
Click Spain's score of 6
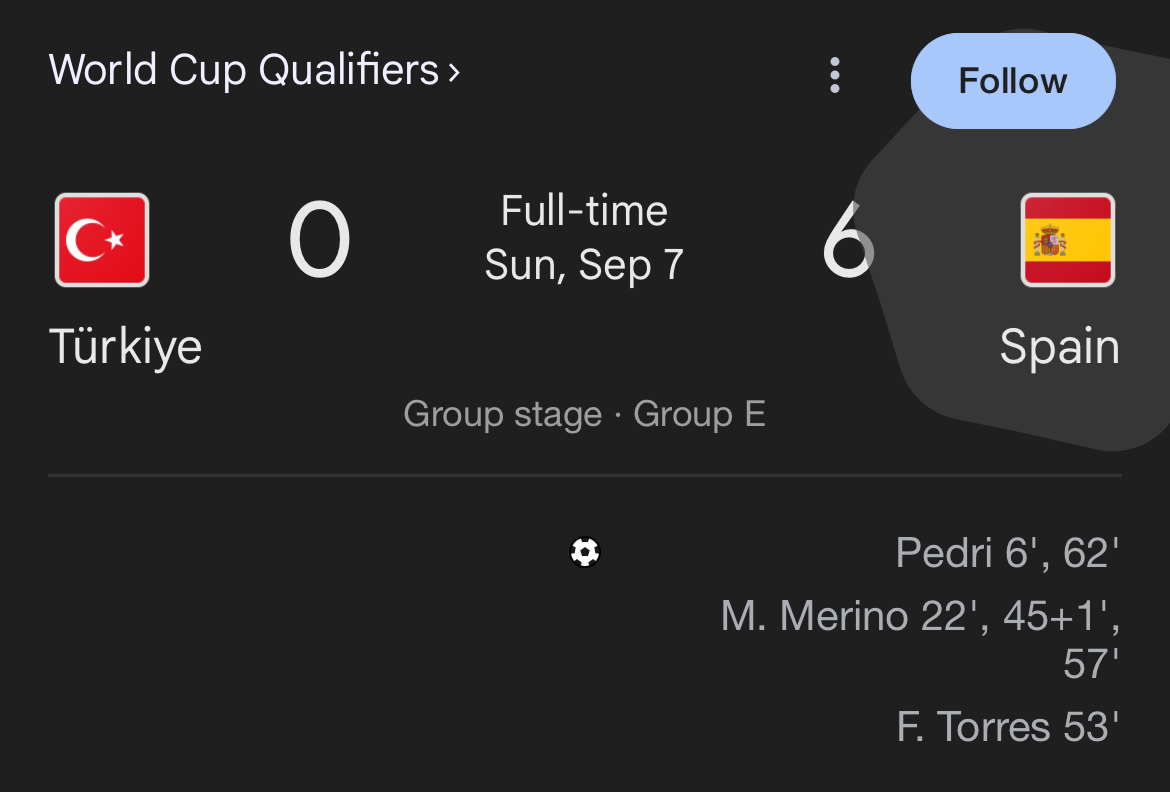tap(848, 240)
